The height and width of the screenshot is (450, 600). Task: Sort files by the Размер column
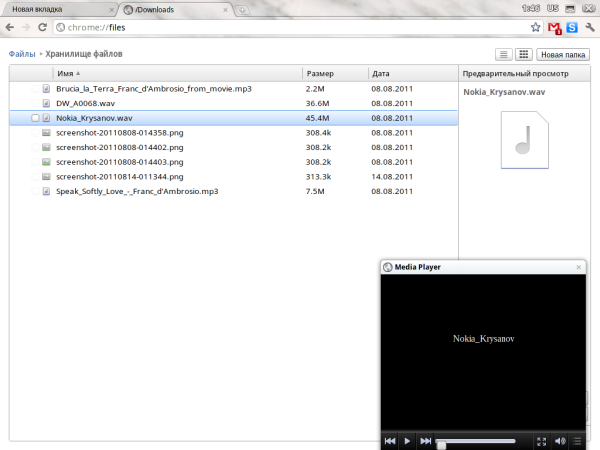[335, 73]
